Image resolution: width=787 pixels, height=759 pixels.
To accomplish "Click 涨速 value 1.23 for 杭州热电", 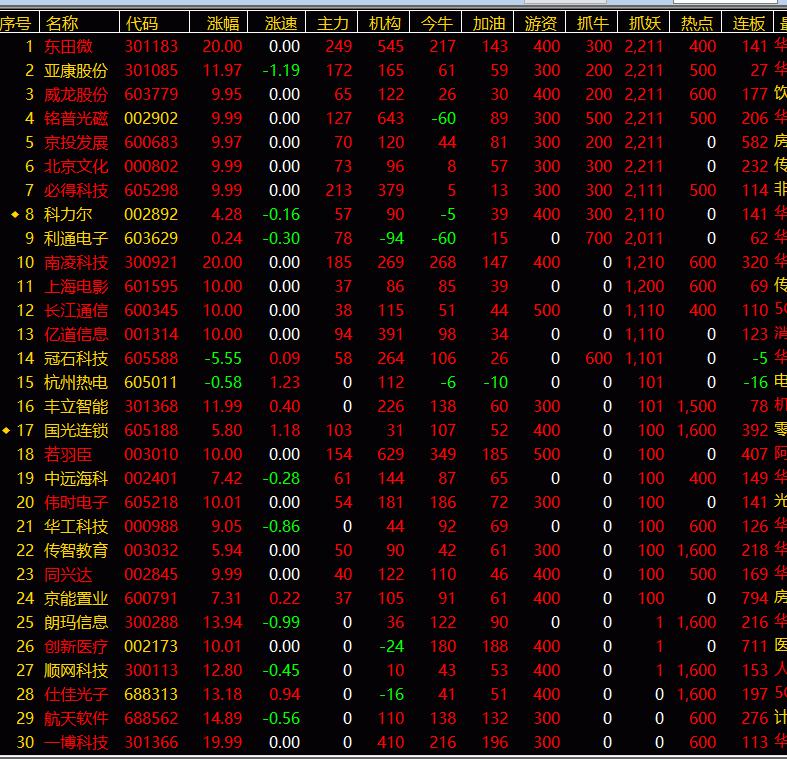I will coord(285,383).
